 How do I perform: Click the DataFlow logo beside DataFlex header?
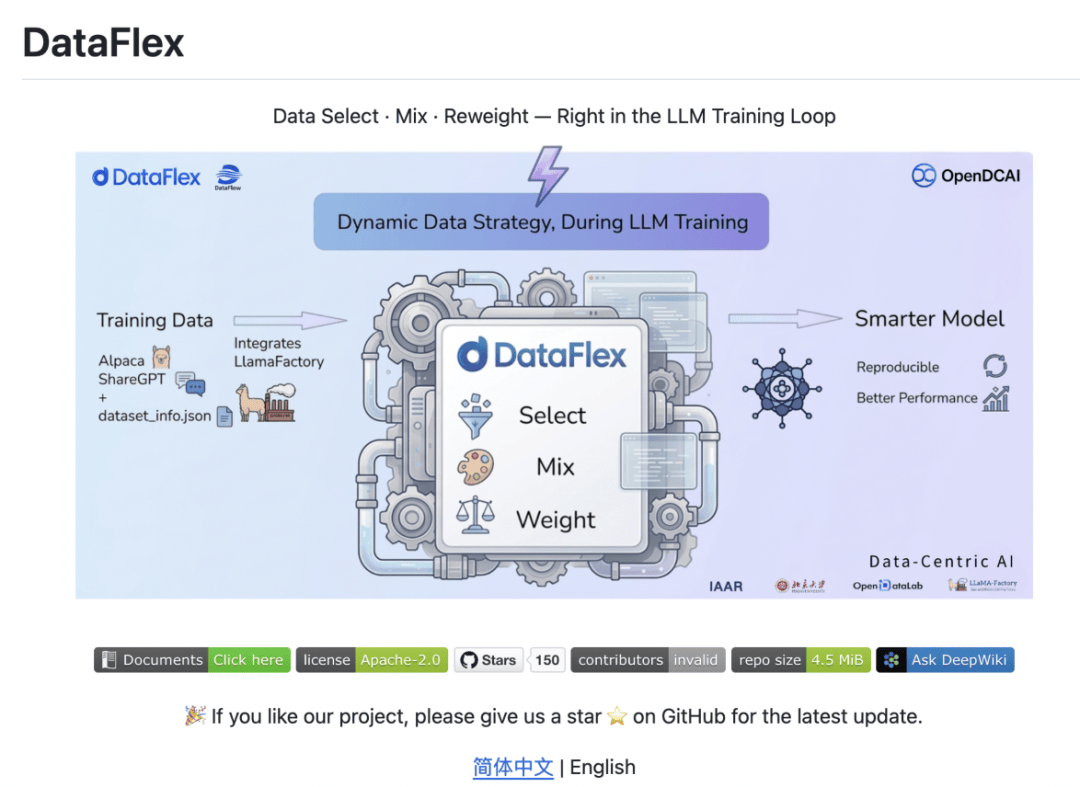(x=227, y=176)
